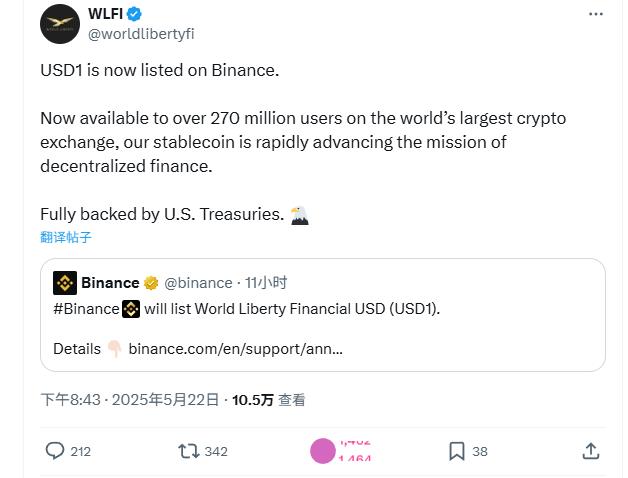Click the WLFI blue verified badge
Viewport: 628px width, 478px height.
click(x=134, y=14)
